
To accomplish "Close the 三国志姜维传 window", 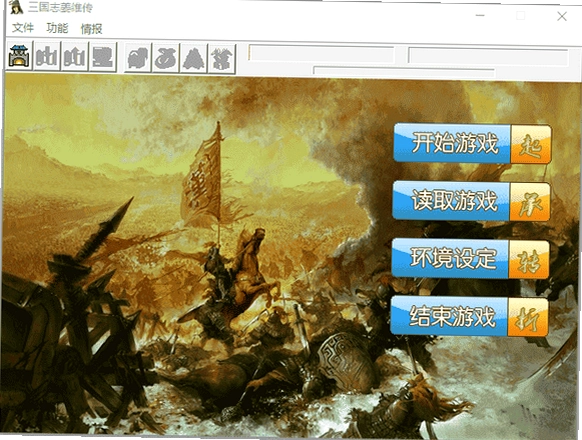I will pyautogui.click(x=562, y=16).
